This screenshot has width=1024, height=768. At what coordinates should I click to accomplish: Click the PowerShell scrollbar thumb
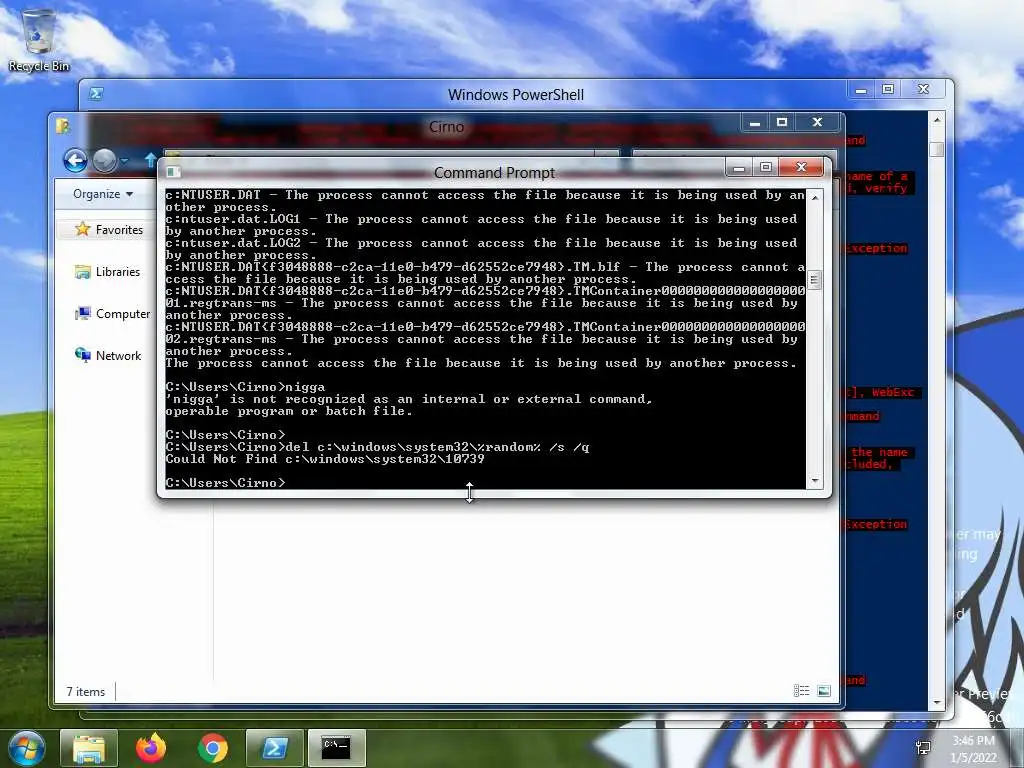[x=936, y=150]
